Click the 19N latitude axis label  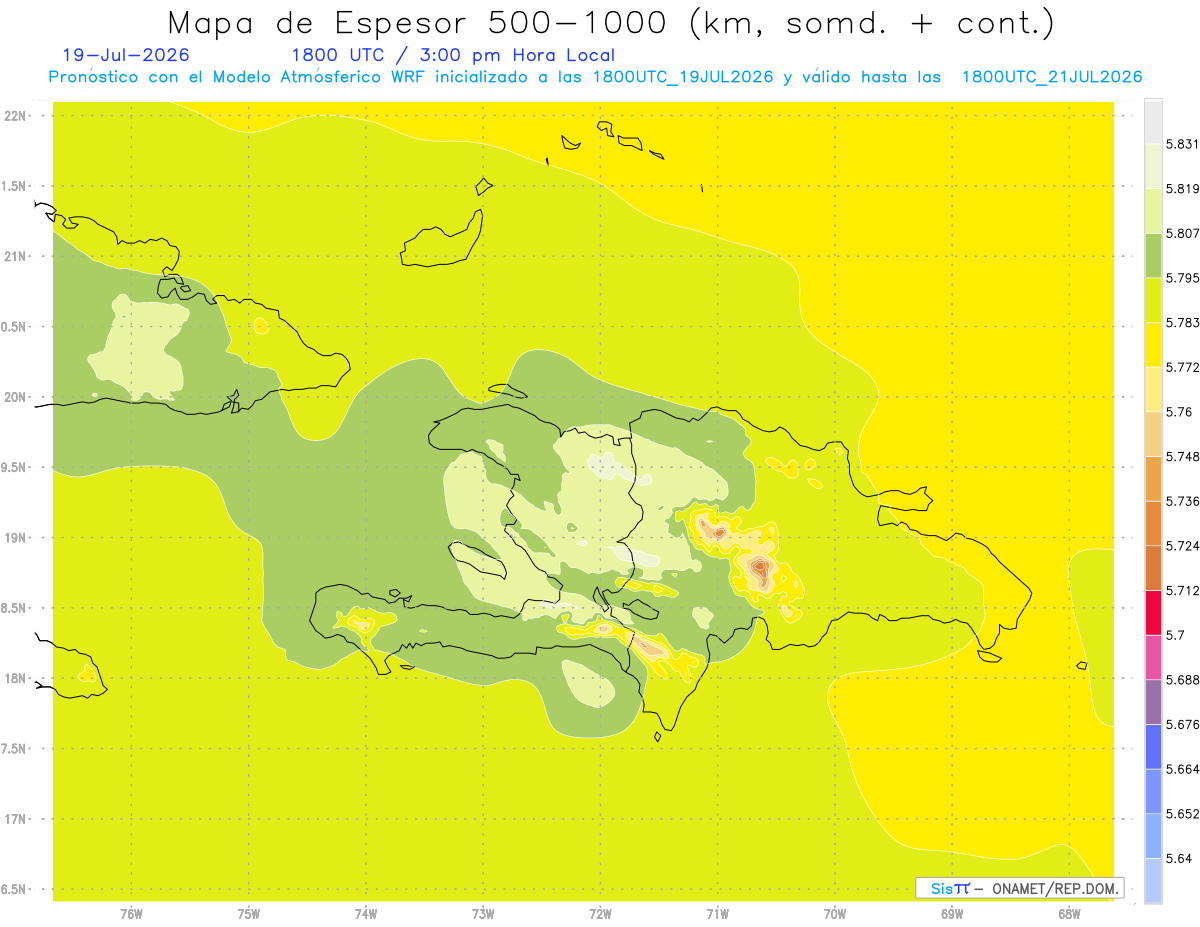click(x=15, y=538)
